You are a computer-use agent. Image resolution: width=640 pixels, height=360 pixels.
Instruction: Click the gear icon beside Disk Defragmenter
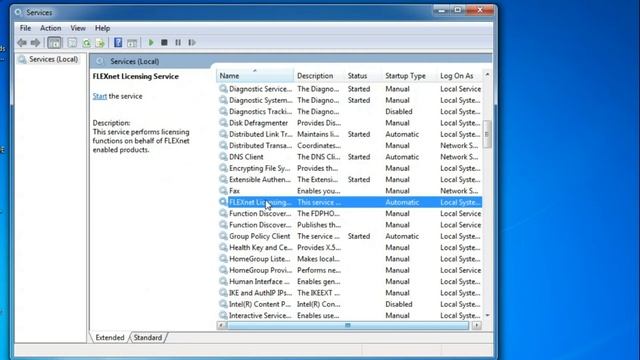(x=223, y=123)
